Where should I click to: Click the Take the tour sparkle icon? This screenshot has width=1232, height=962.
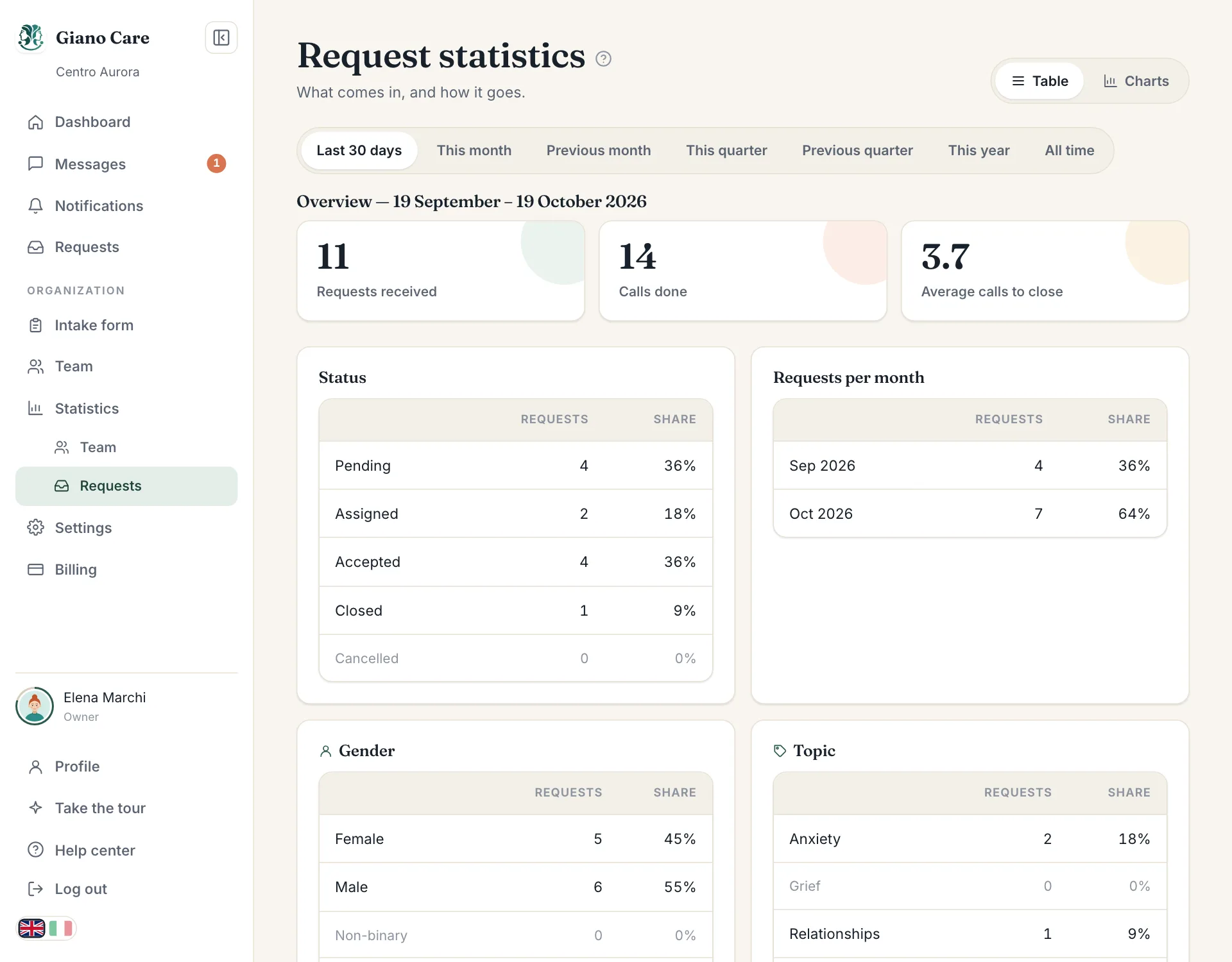click(x=36, y=808)
